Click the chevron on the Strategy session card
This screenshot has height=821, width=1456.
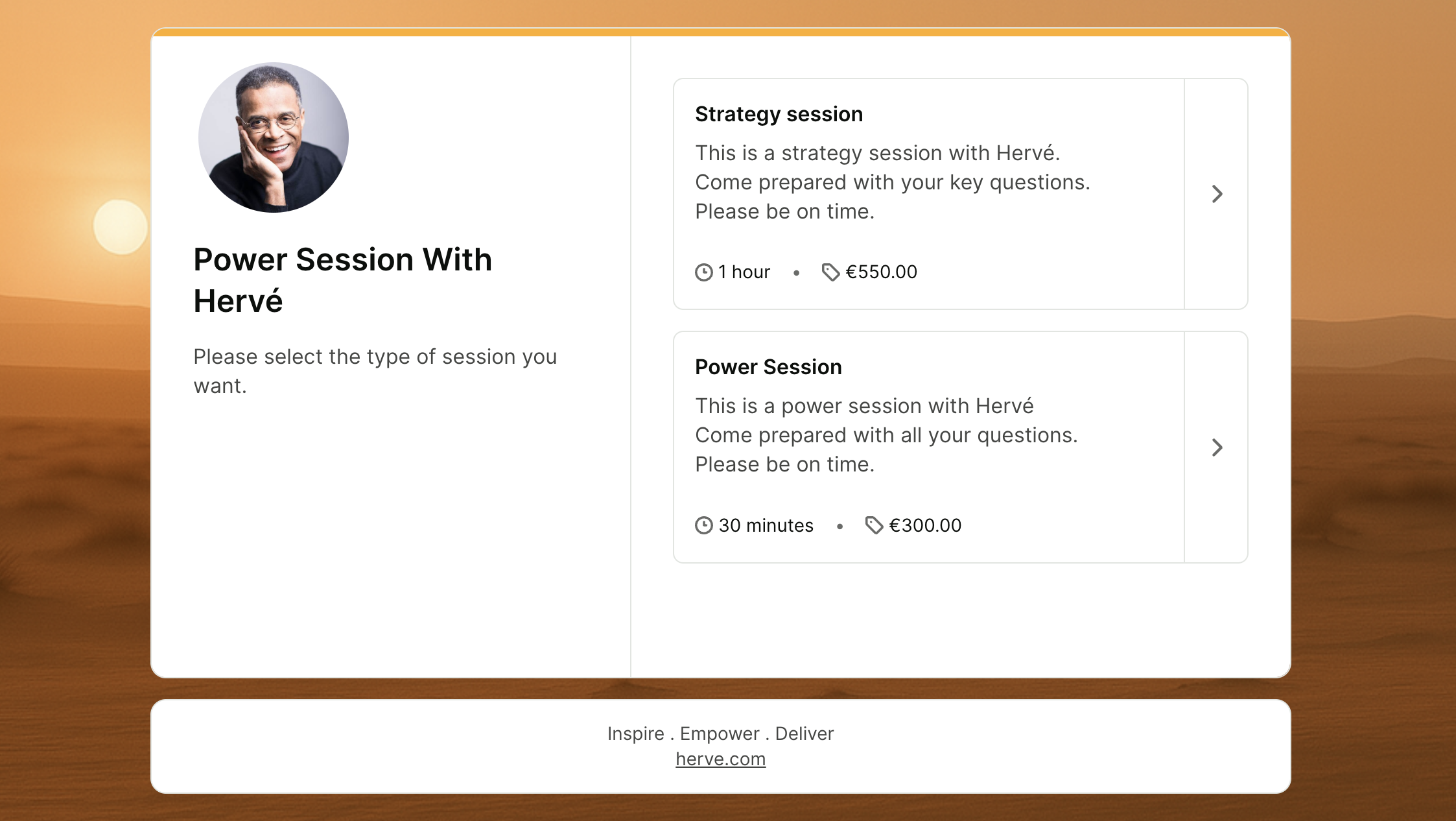[x=1217, y=195]
